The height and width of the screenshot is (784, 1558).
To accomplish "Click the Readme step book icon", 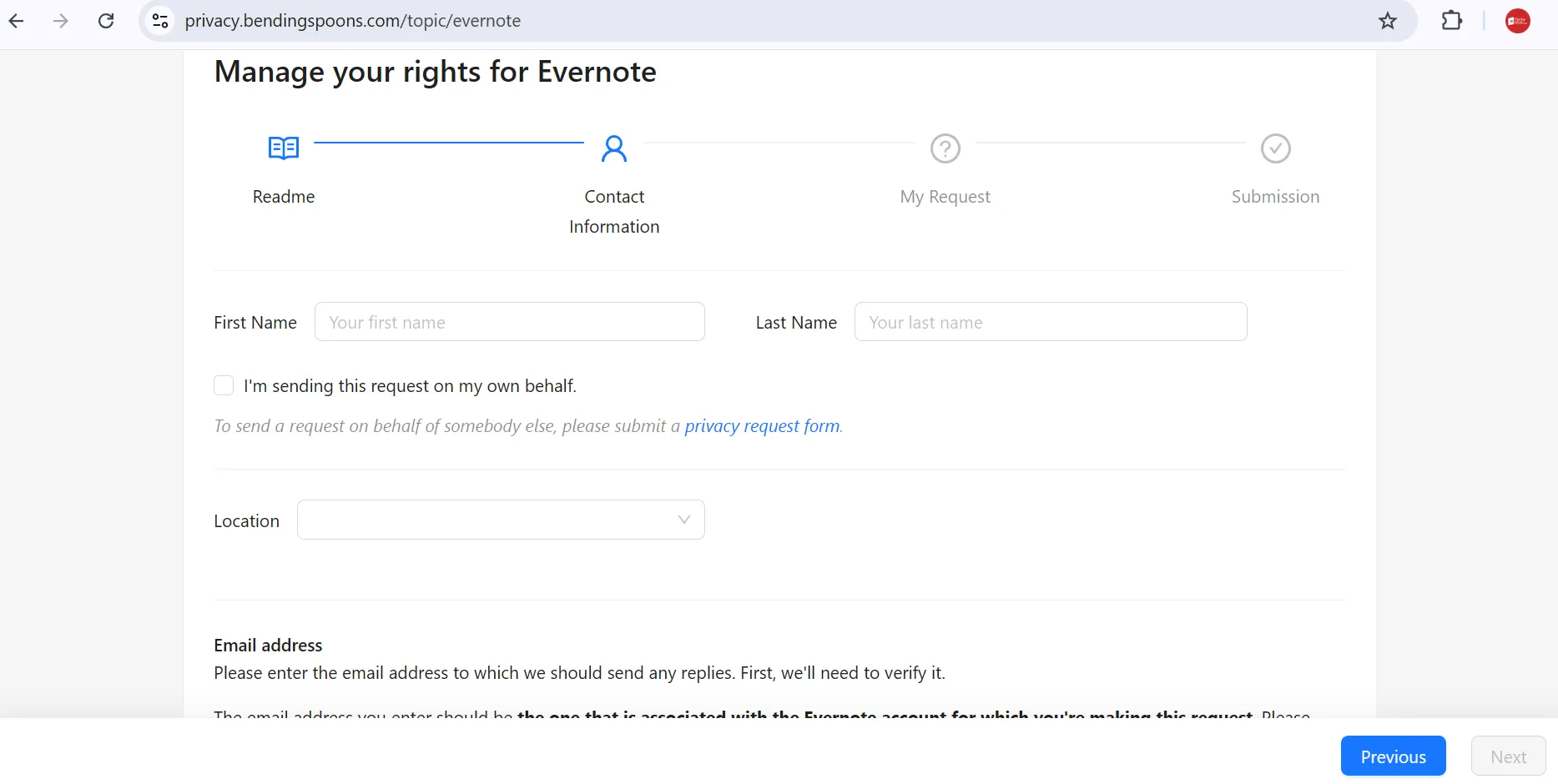I will tap(283, 148).
